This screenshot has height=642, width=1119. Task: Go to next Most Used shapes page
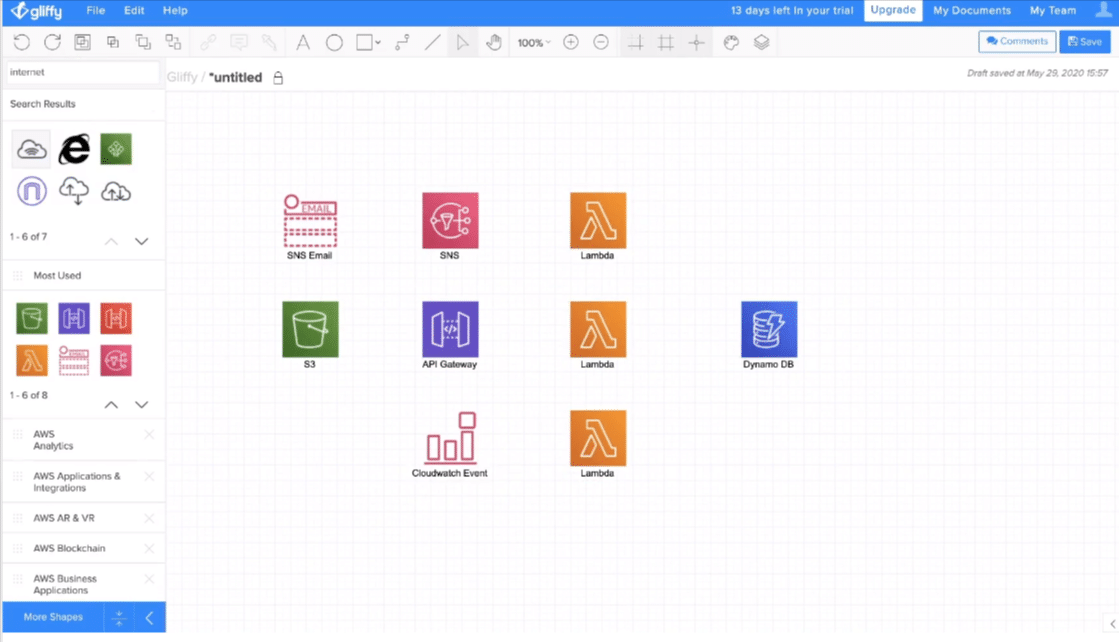coord(141,404)
